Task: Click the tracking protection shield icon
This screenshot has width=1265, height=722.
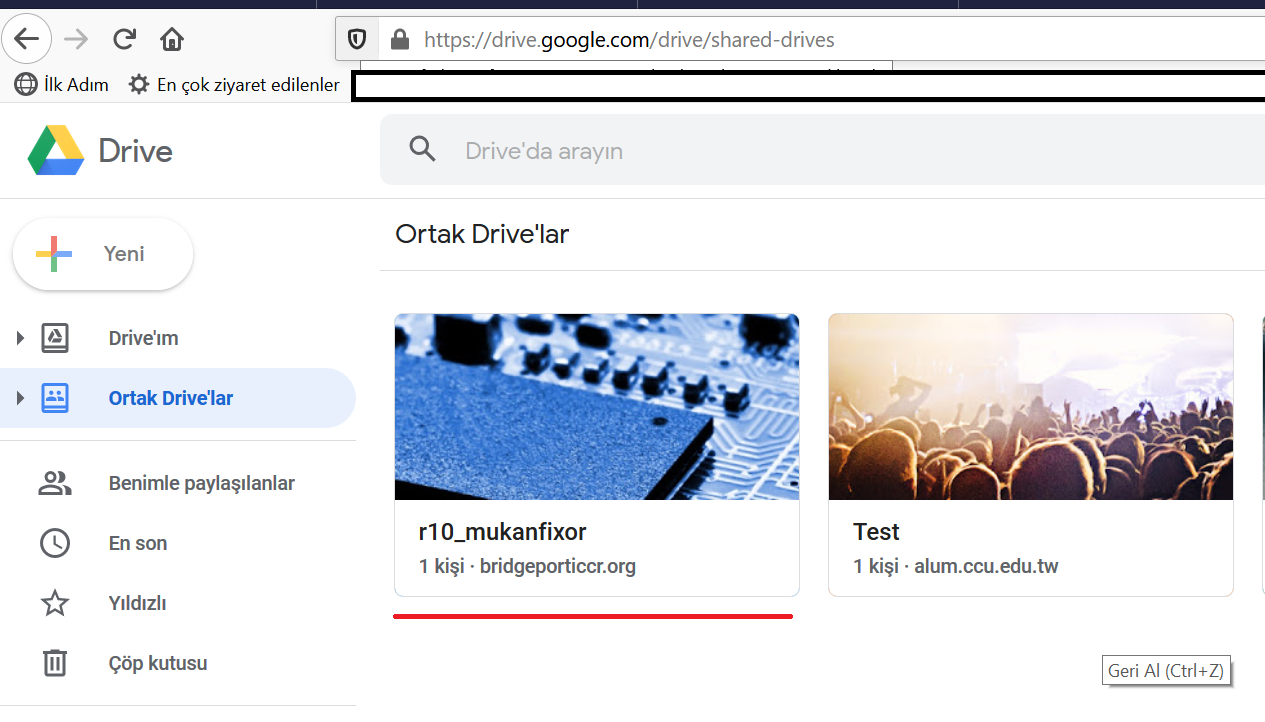Action: click(357, 40)
